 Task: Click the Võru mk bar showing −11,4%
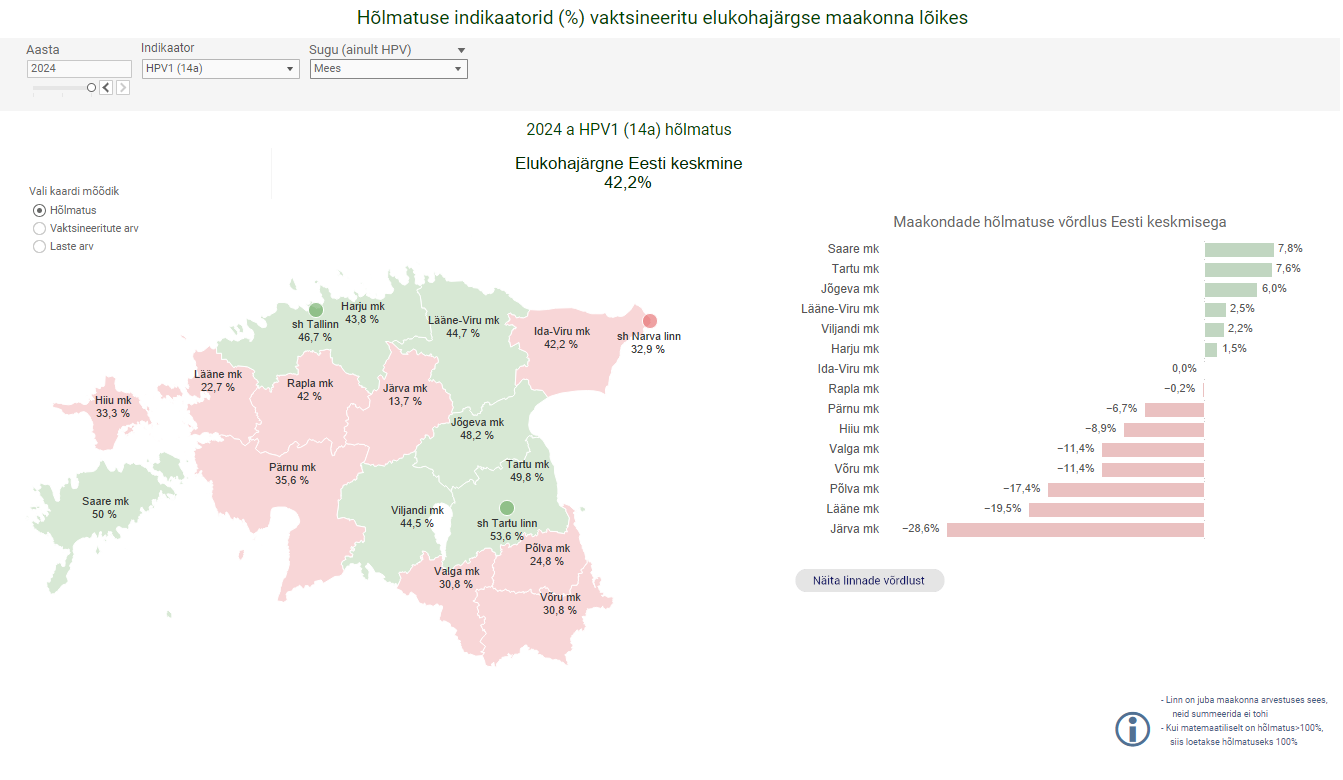click(x=1153, y=469)
